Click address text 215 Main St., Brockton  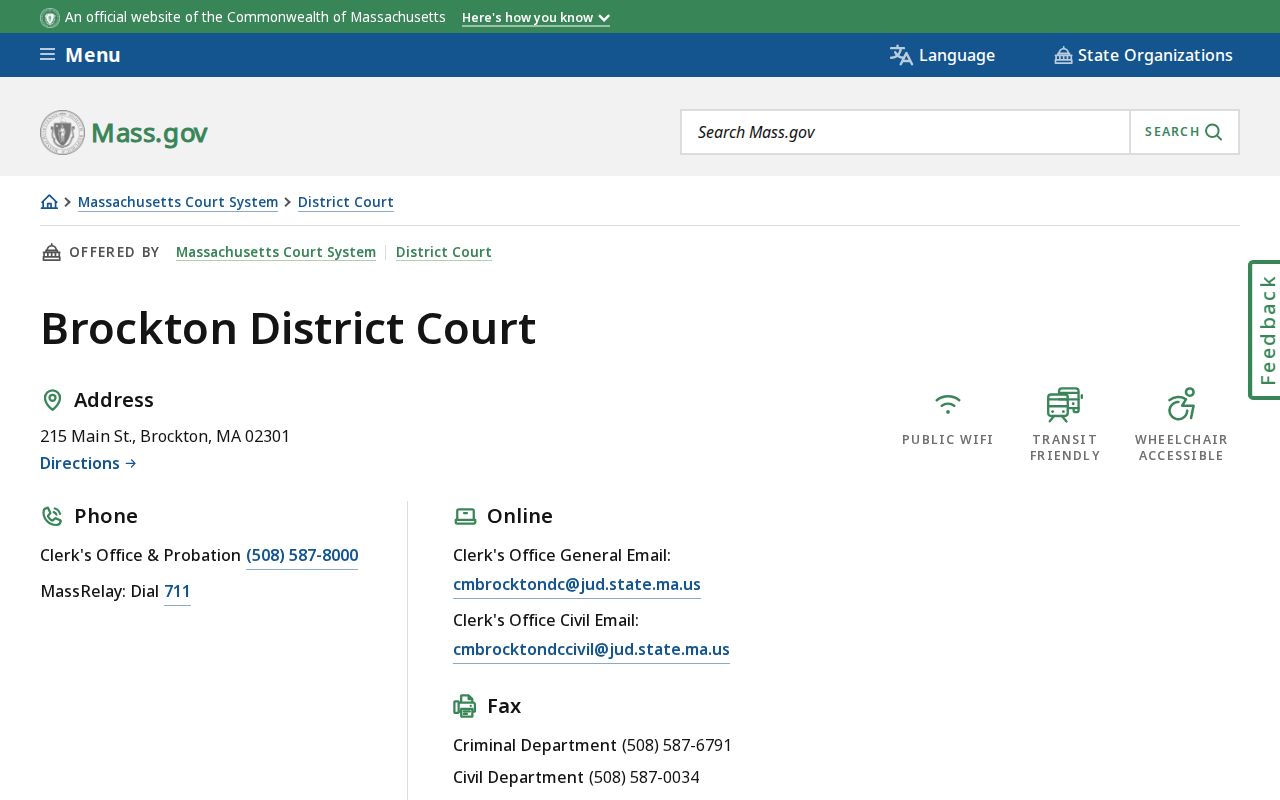[165, 436]
